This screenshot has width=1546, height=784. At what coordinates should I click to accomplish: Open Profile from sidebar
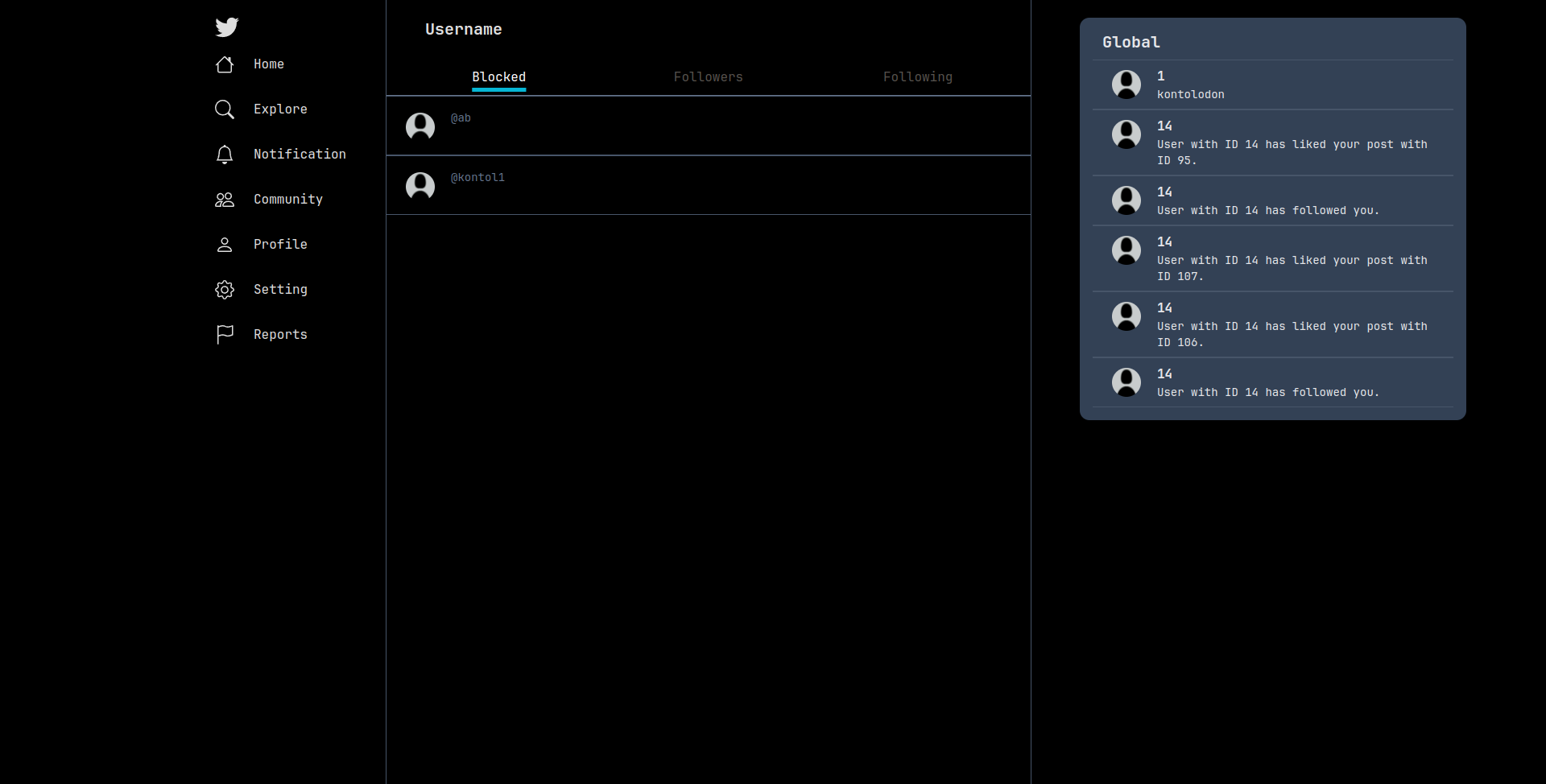coord(280,245)
